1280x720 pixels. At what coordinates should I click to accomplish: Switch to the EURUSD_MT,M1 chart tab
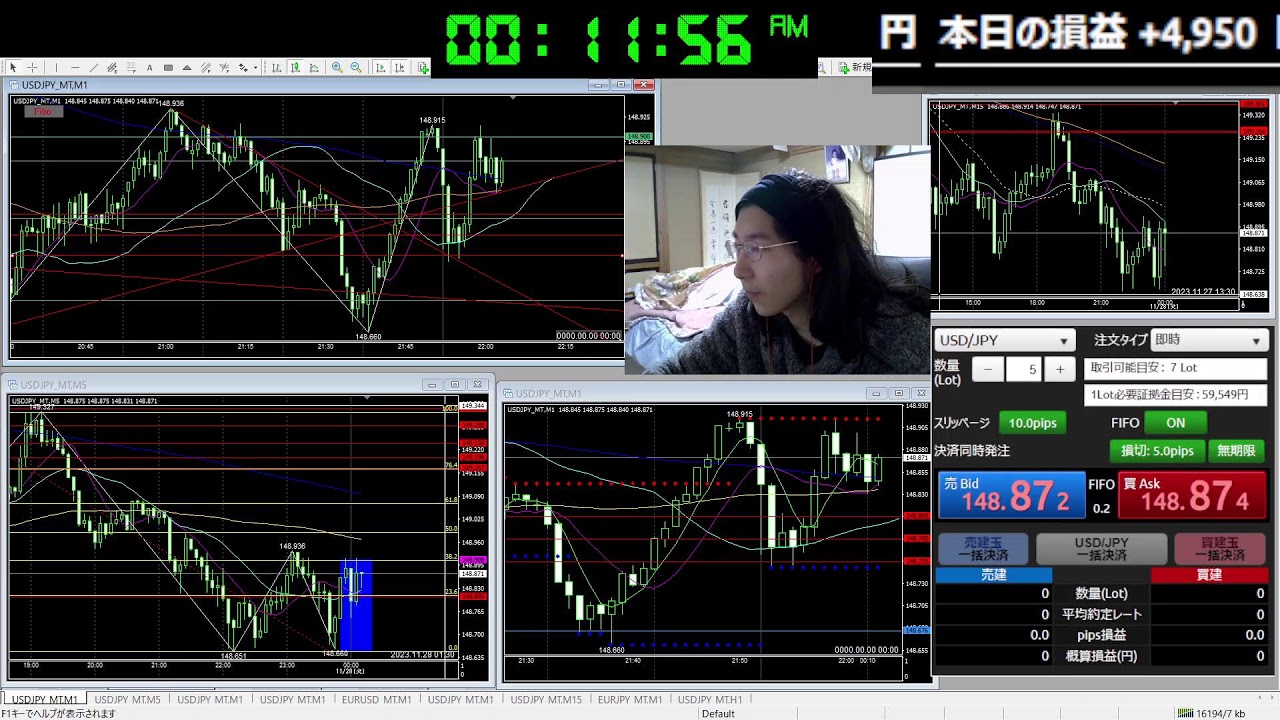[x=376, y=700]
